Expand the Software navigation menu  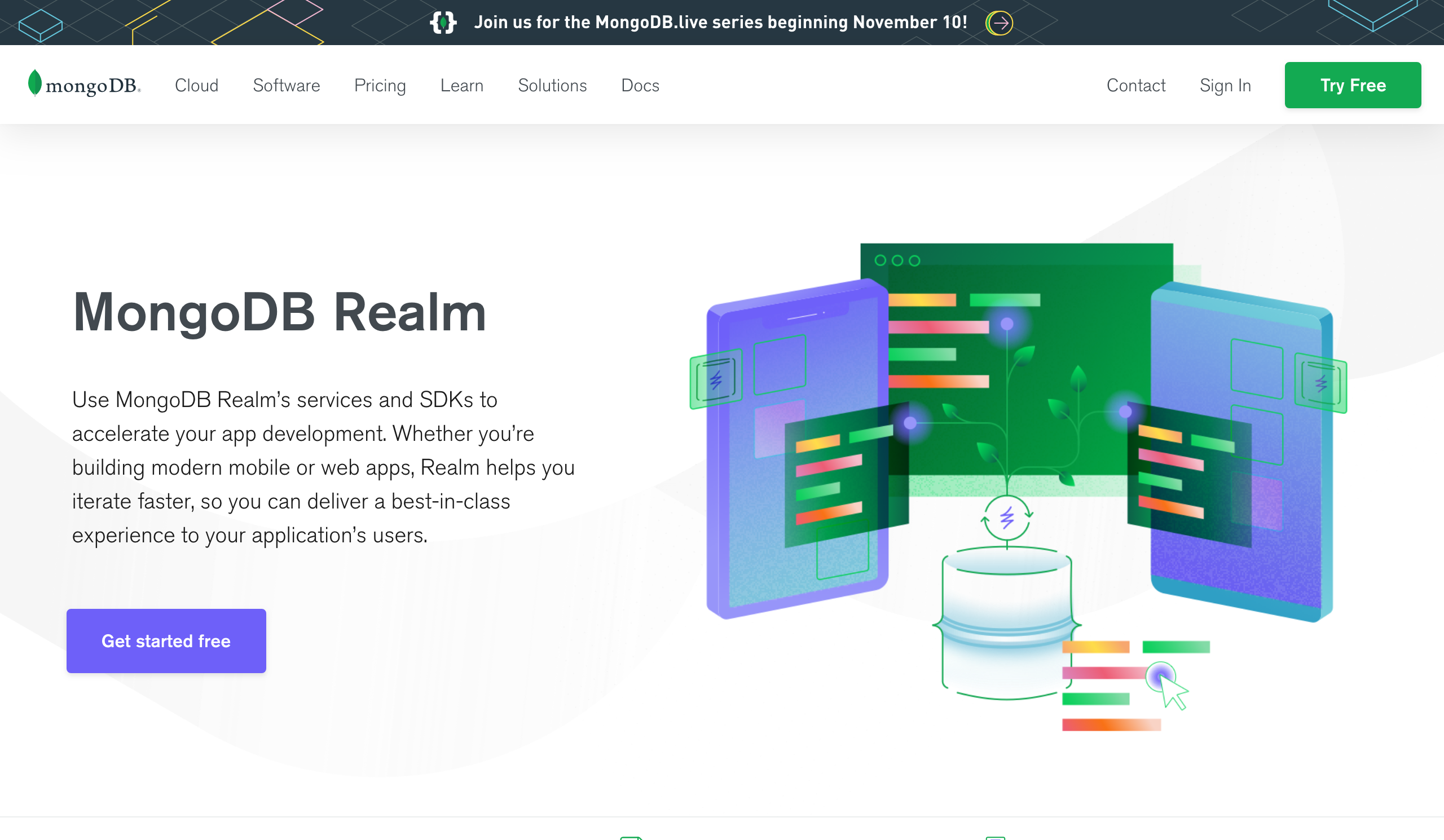287,85
